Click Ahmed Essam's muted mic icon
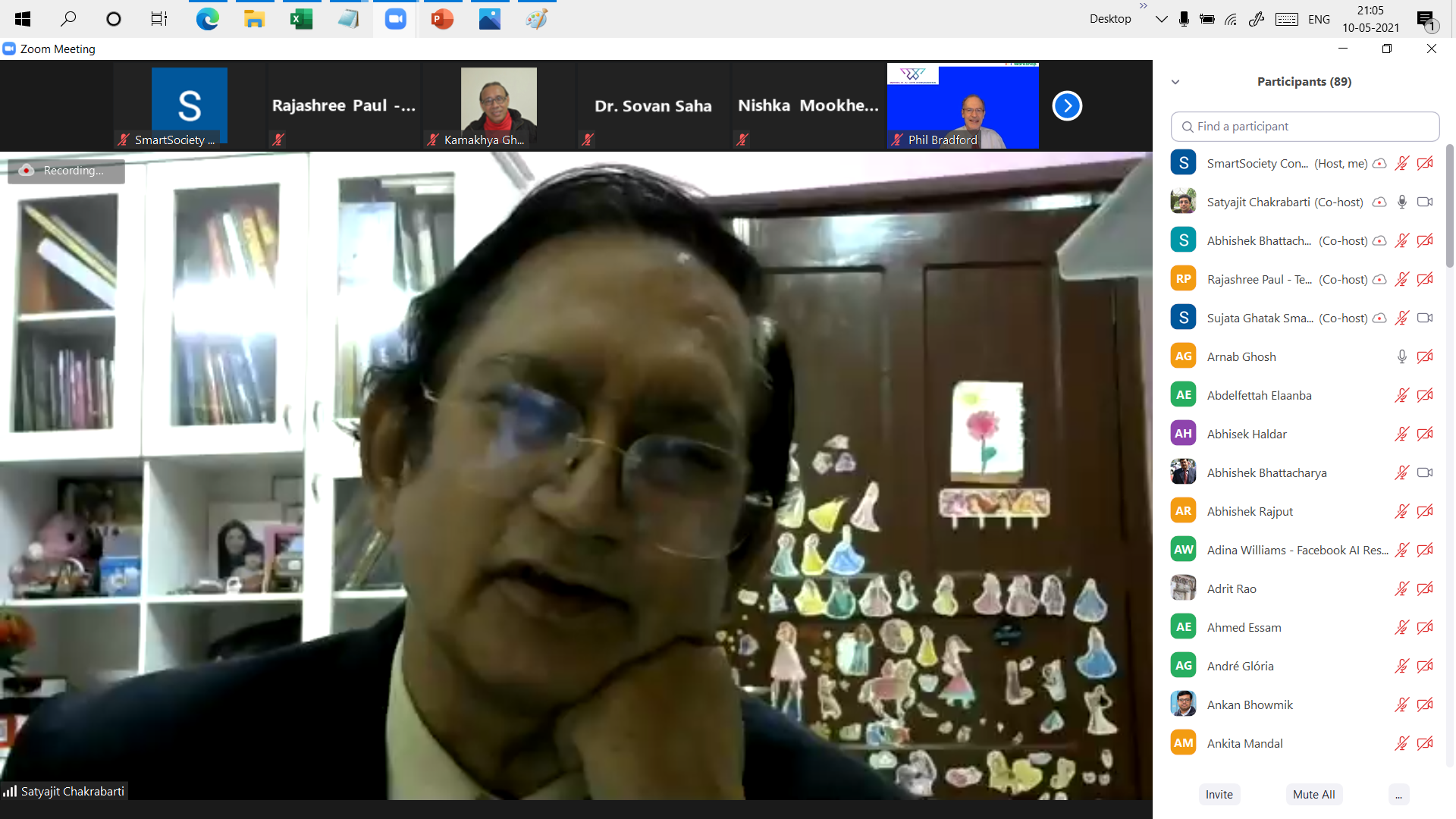This screenshot has height=819, width=1456. click(1401, 627)
